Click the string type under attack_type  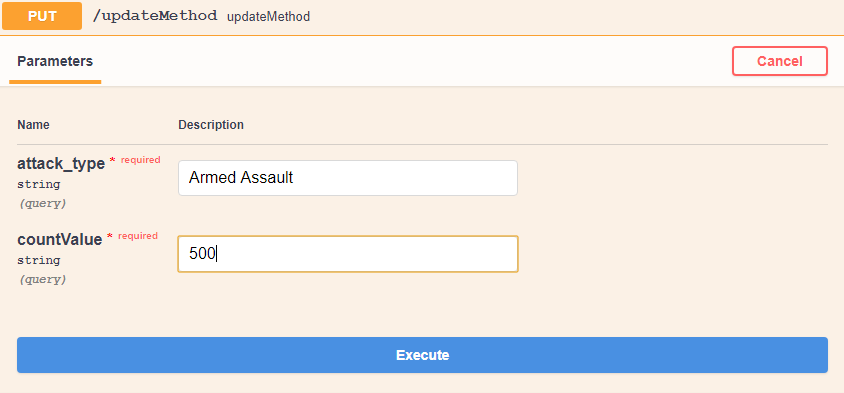39,184
